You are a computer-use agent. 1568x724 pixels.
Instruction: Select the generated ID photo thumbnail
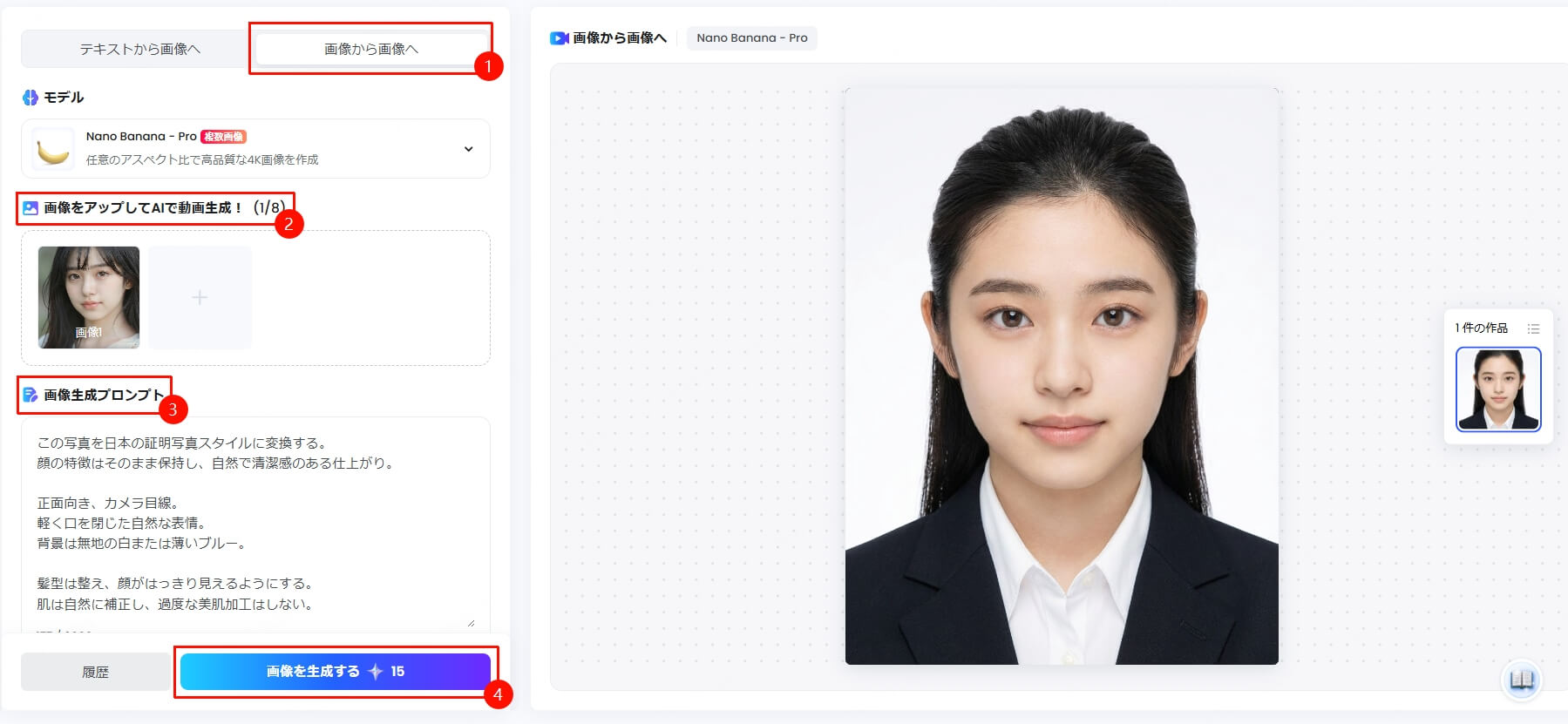coord(1497,389)
